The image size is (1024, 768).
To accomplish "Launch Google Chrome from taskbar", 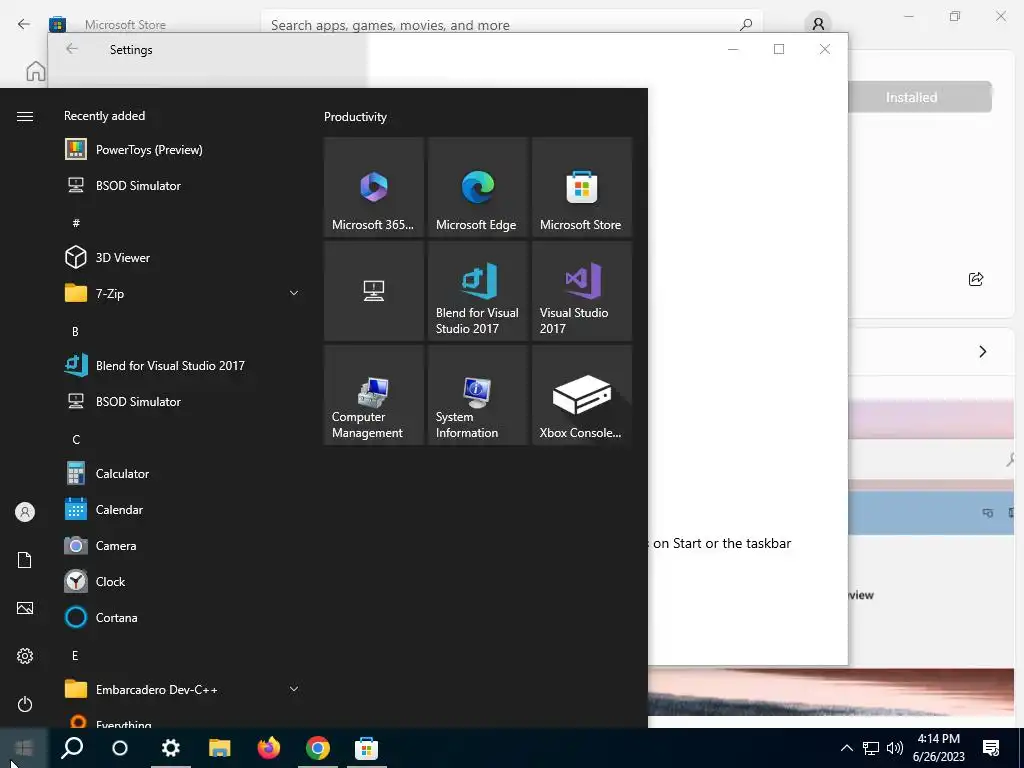I will coord(317,748).
